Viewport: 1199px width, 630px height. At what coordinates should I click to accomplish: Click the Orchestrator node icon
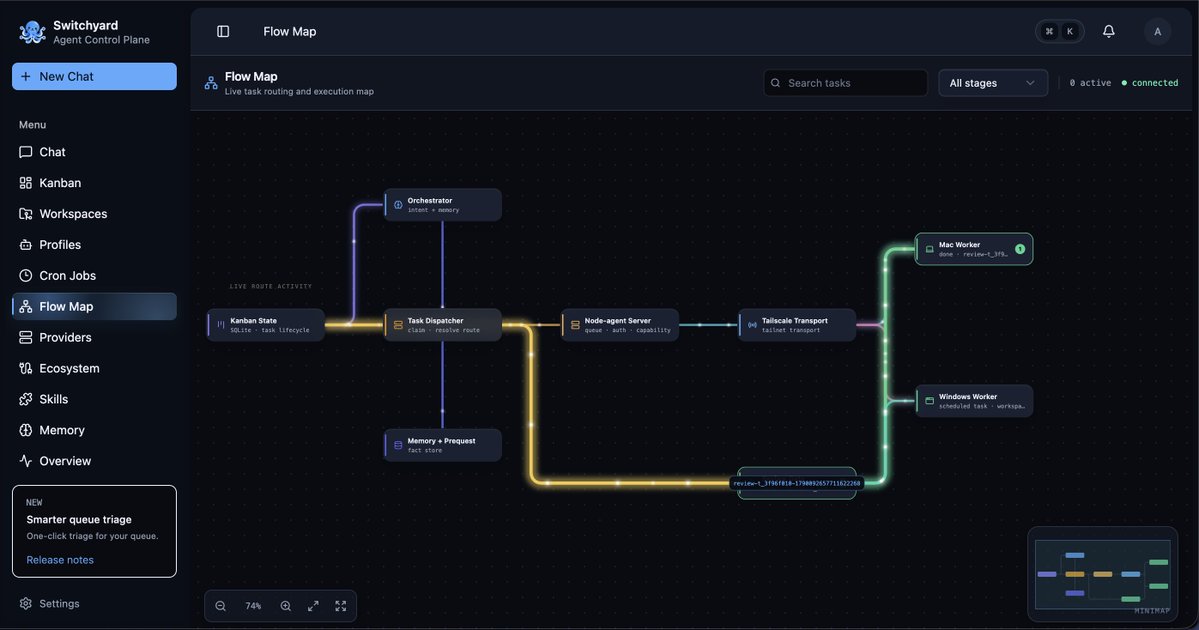click(398, 205)
